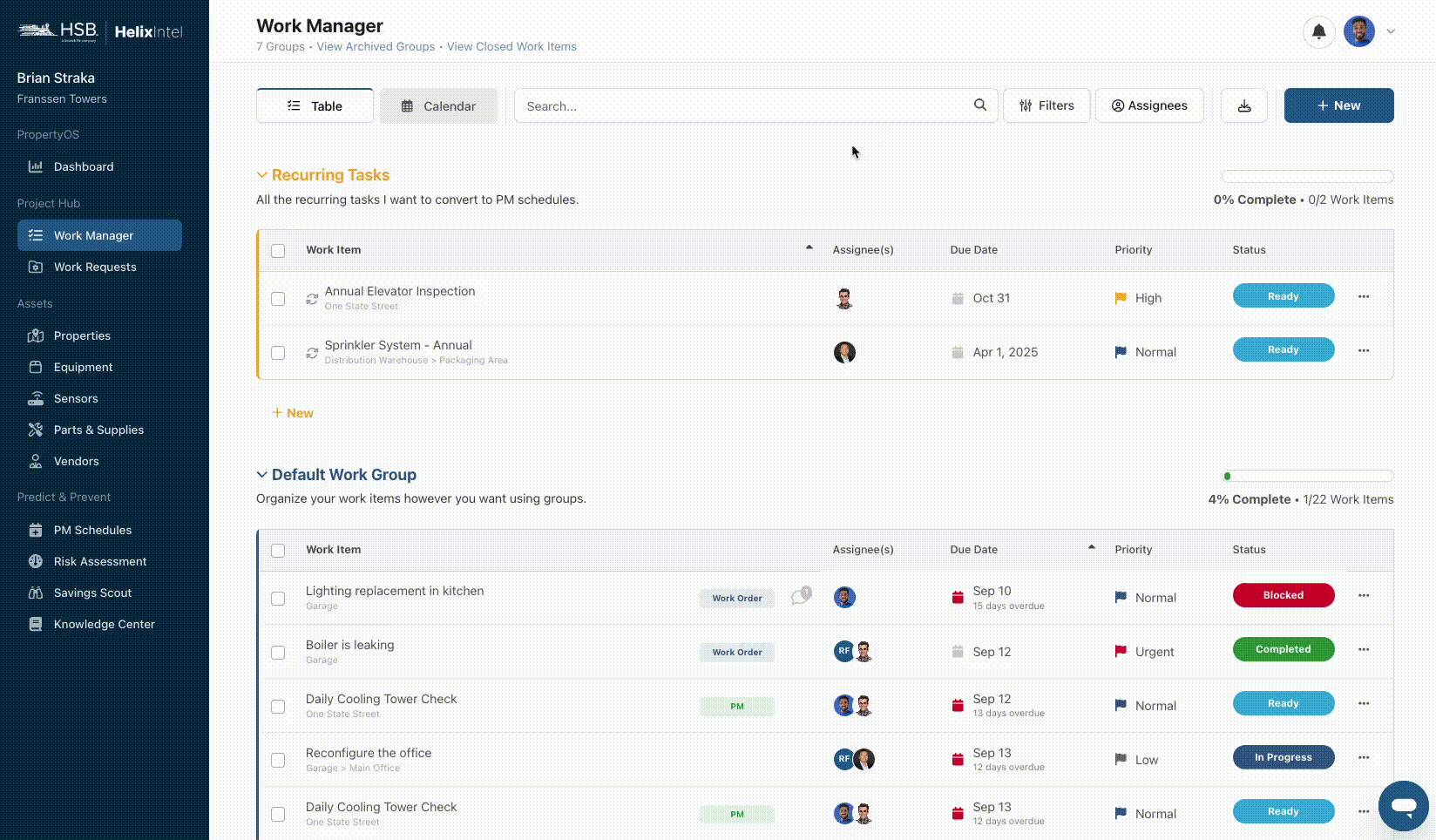The image size is (1436, 840).
Task: Switch to the Table view tab
Action: [x=315, y=105]
